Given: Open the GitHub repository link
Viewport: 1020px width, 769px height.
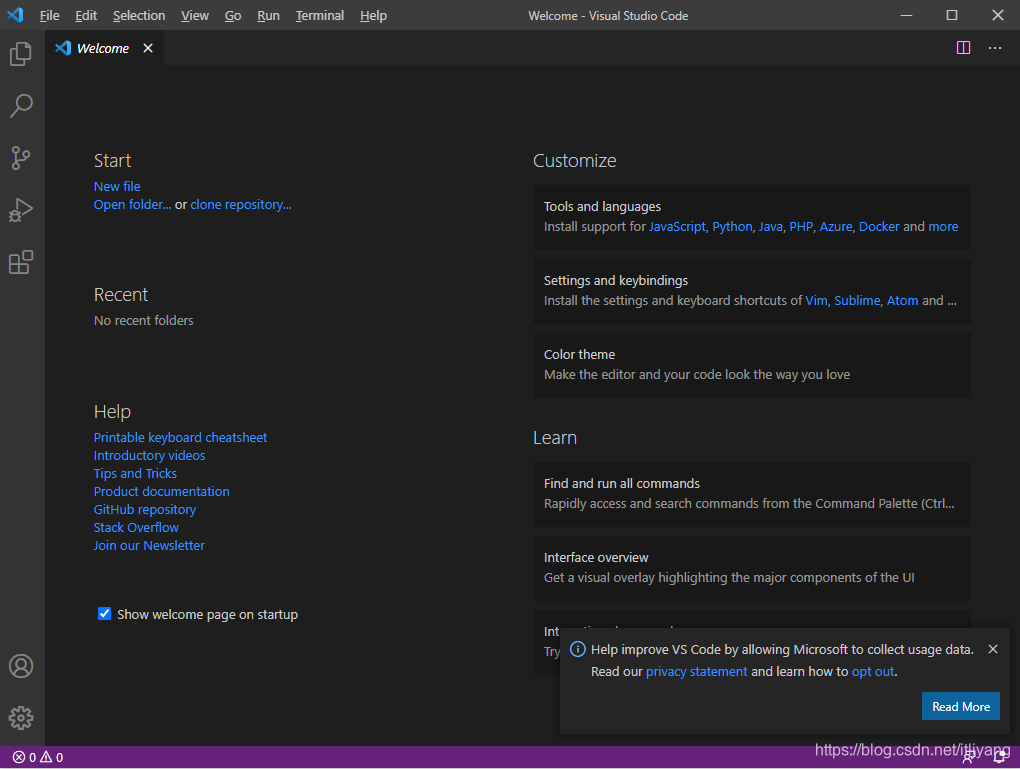Looking at the screenshot, I should (144, 509).
